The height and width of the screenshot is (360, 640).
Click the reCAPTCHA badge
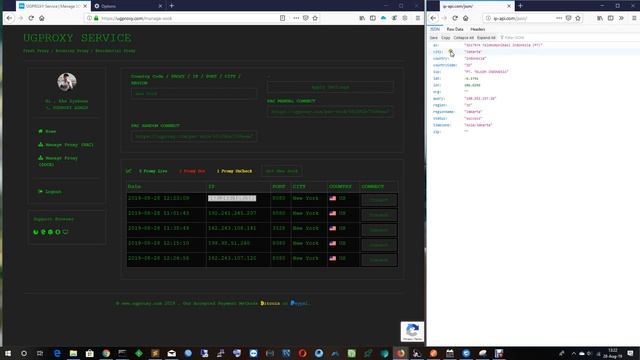[x=412, y=331]
